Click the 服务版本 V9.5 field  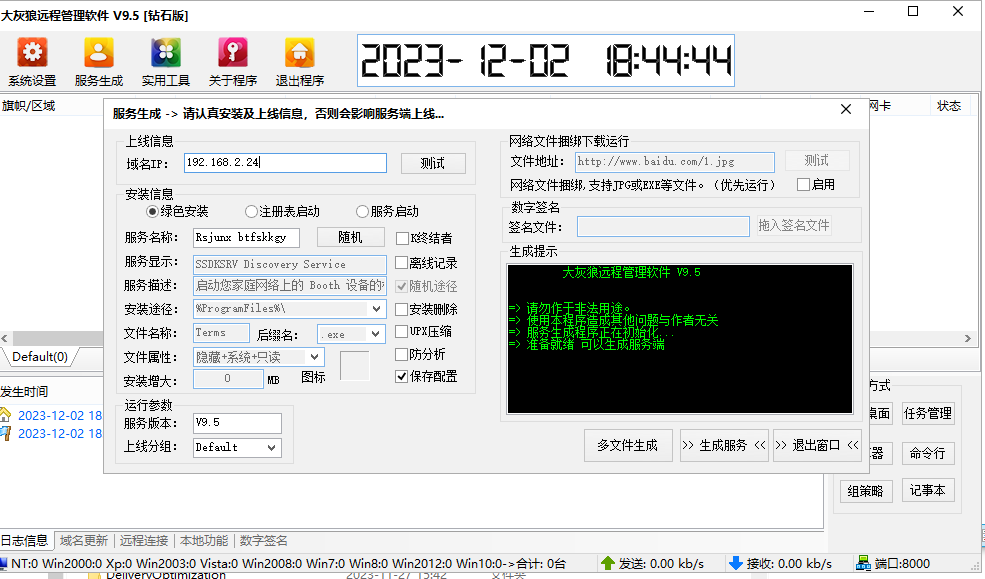tap(237, 423)
